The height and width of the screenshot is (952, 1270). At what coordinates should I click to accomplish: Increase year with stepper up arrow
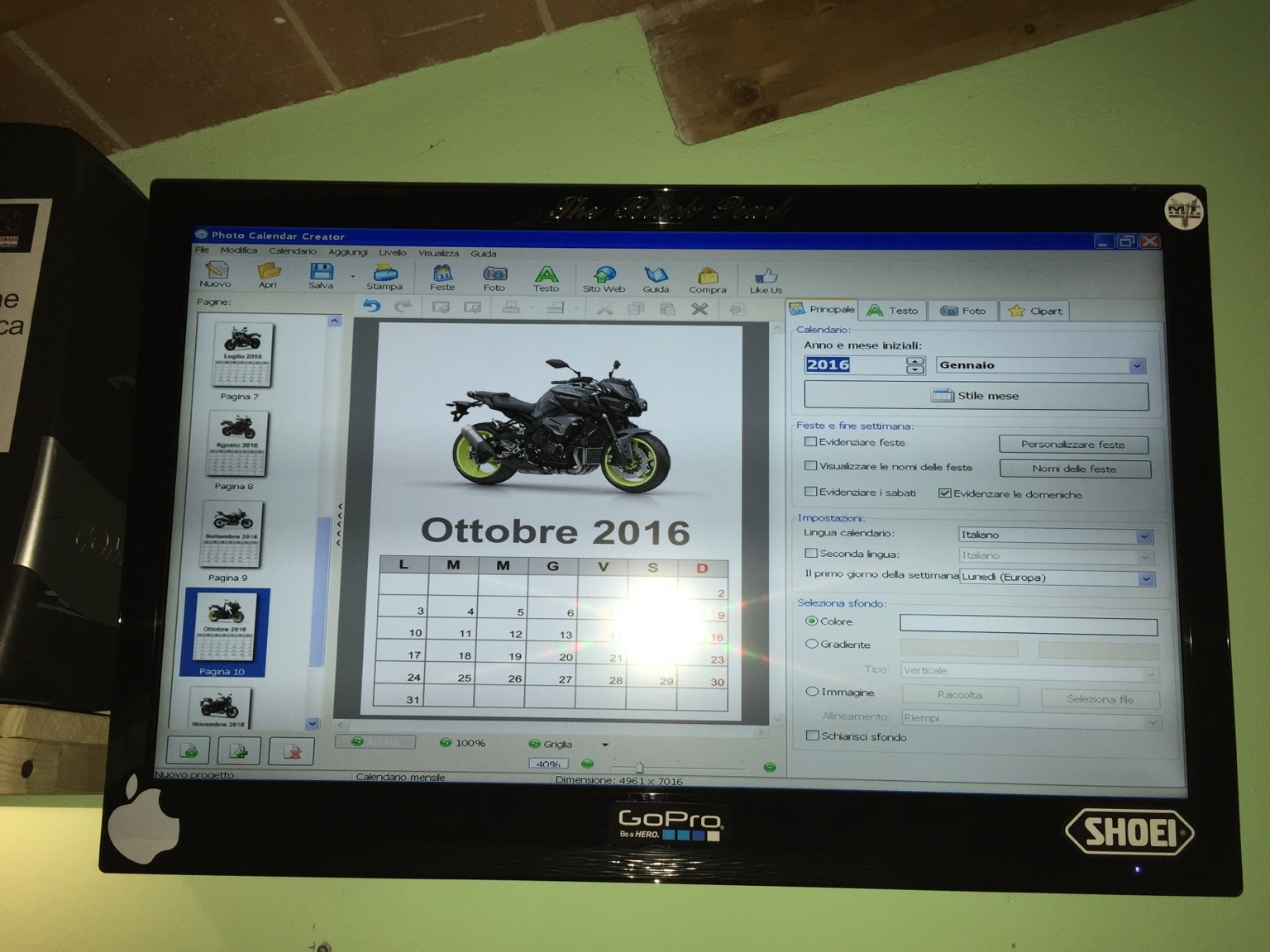[914, 360]
